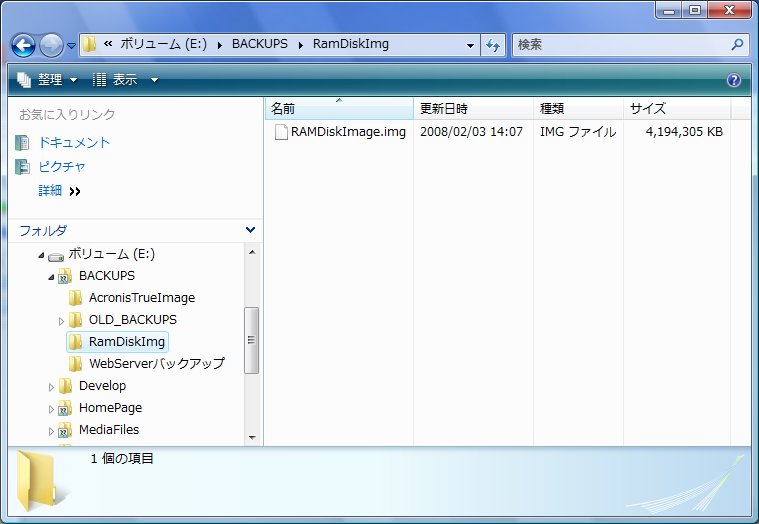Click the blue Help question mark icon
The image size is (759, 524).
734,80
